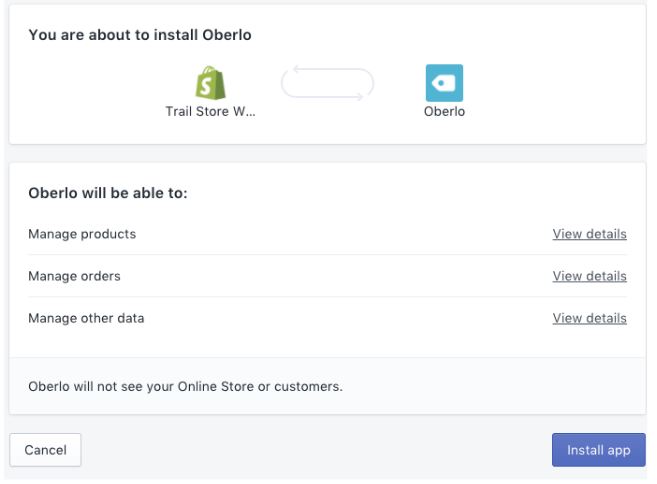
Task: Click the Manage other data permission text
Action: pyautogui.click(x=86, y=318)
